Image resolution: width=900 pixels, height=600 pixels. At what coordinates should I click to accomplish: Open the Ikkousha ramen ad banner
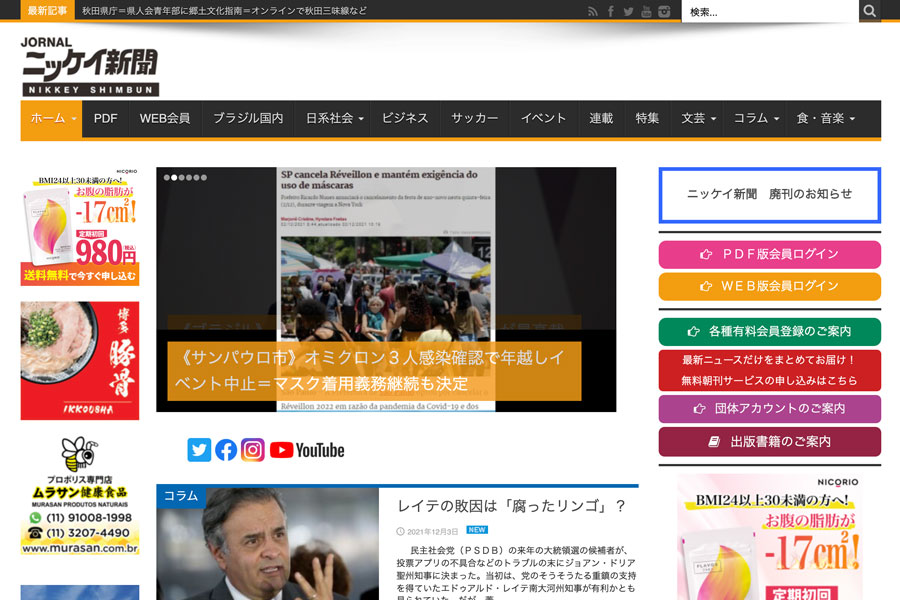click(80, 361)
